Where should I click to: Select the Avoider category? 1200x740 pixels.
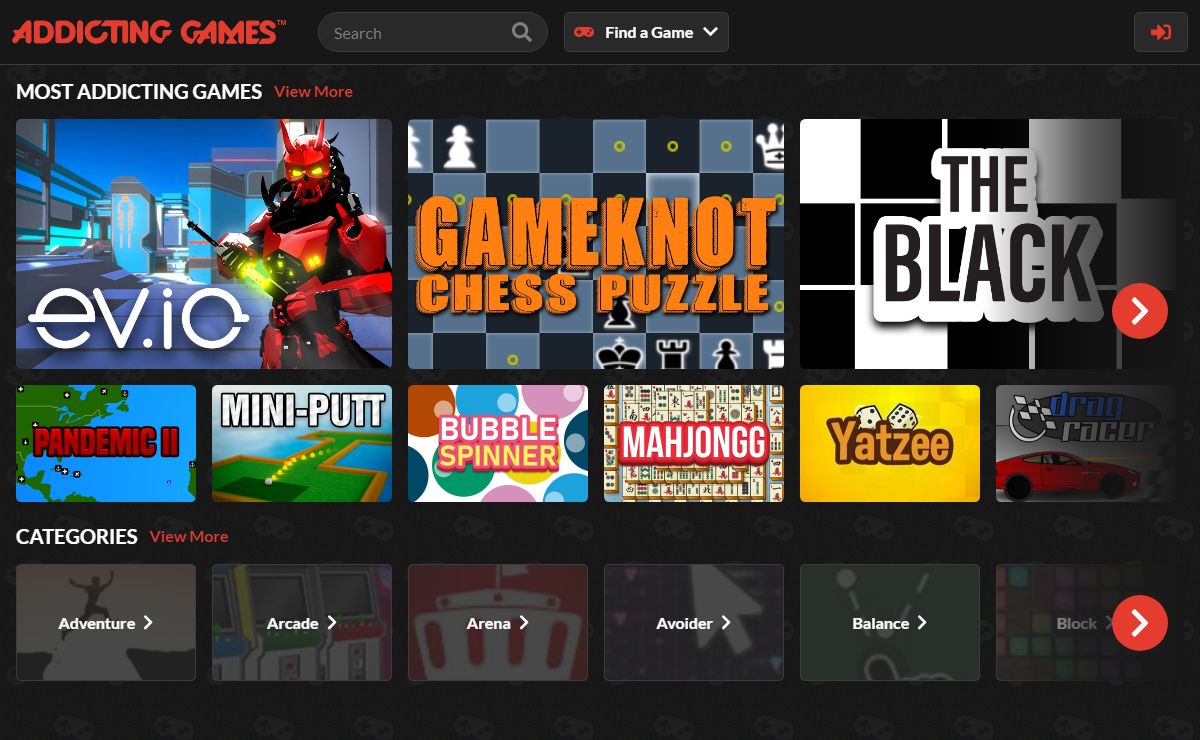[694, 622]
